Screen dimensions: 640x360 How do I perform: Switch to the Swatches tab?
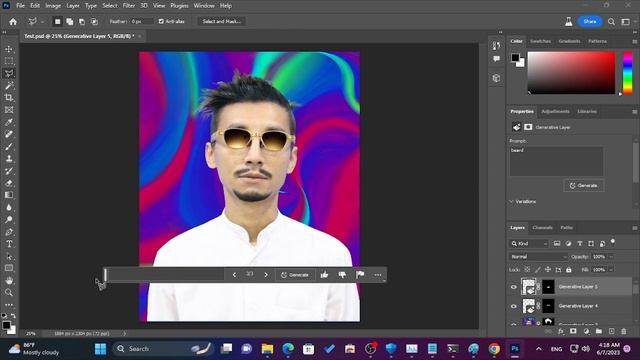click(540, 41)
